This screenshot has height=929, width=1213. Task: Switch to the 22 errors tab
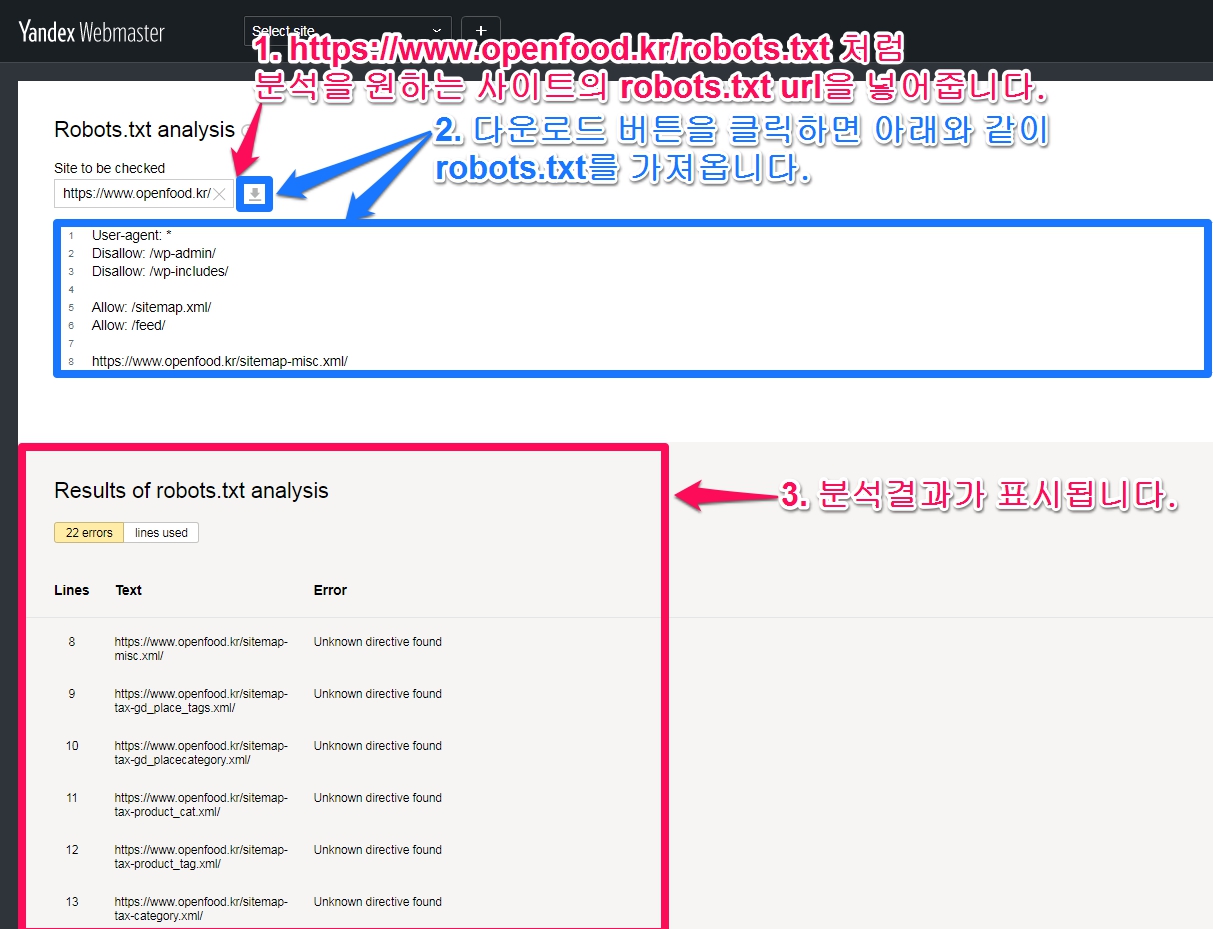point(89,533)
